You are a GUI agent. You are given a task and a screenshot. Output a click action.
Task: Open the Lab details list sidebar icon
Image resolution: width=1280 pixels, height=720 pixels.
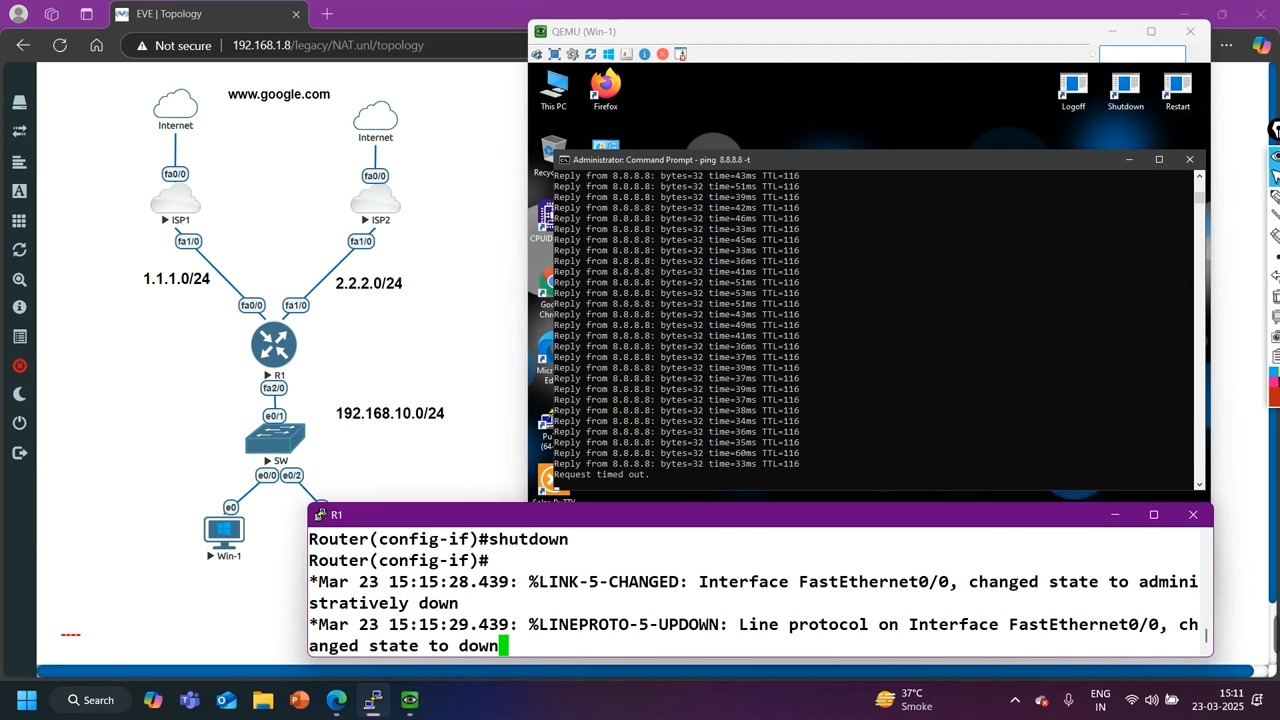pos(19,337)
